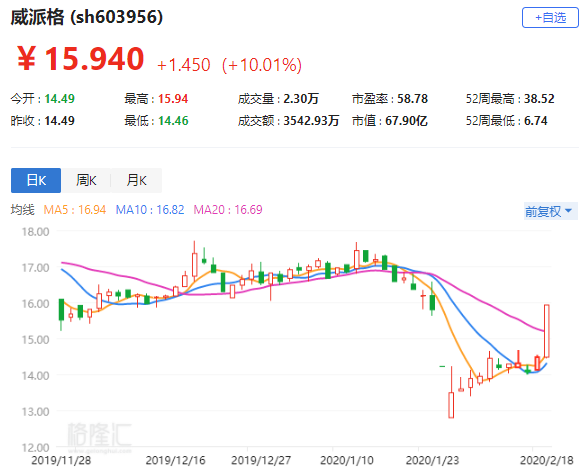Open the 前复权 adjustment dropdown

tap(550, 211)
